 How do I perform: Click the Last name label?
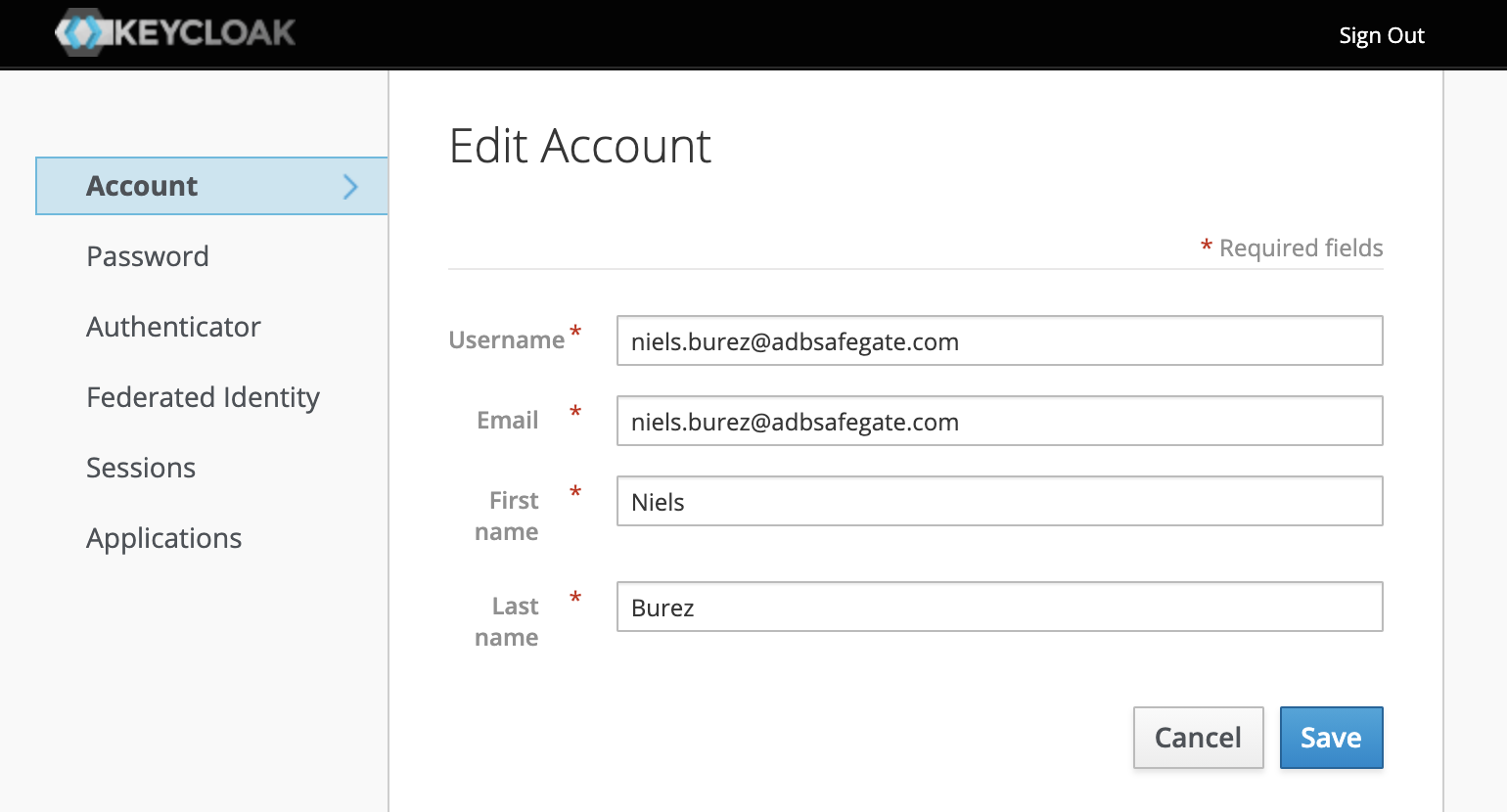pyautogui.click(x=508, y=621)
